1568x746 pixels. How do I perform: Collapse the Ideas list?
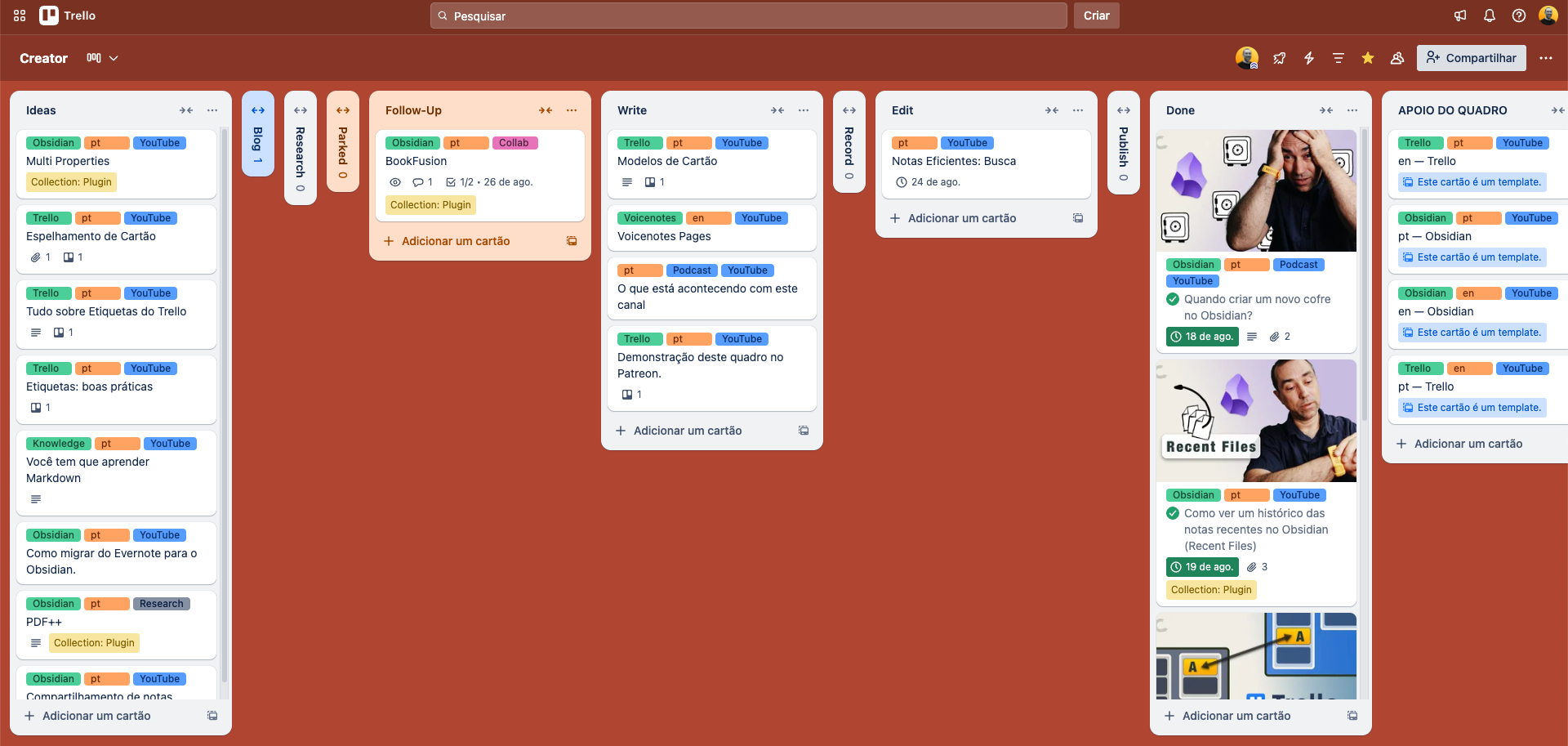186,110
